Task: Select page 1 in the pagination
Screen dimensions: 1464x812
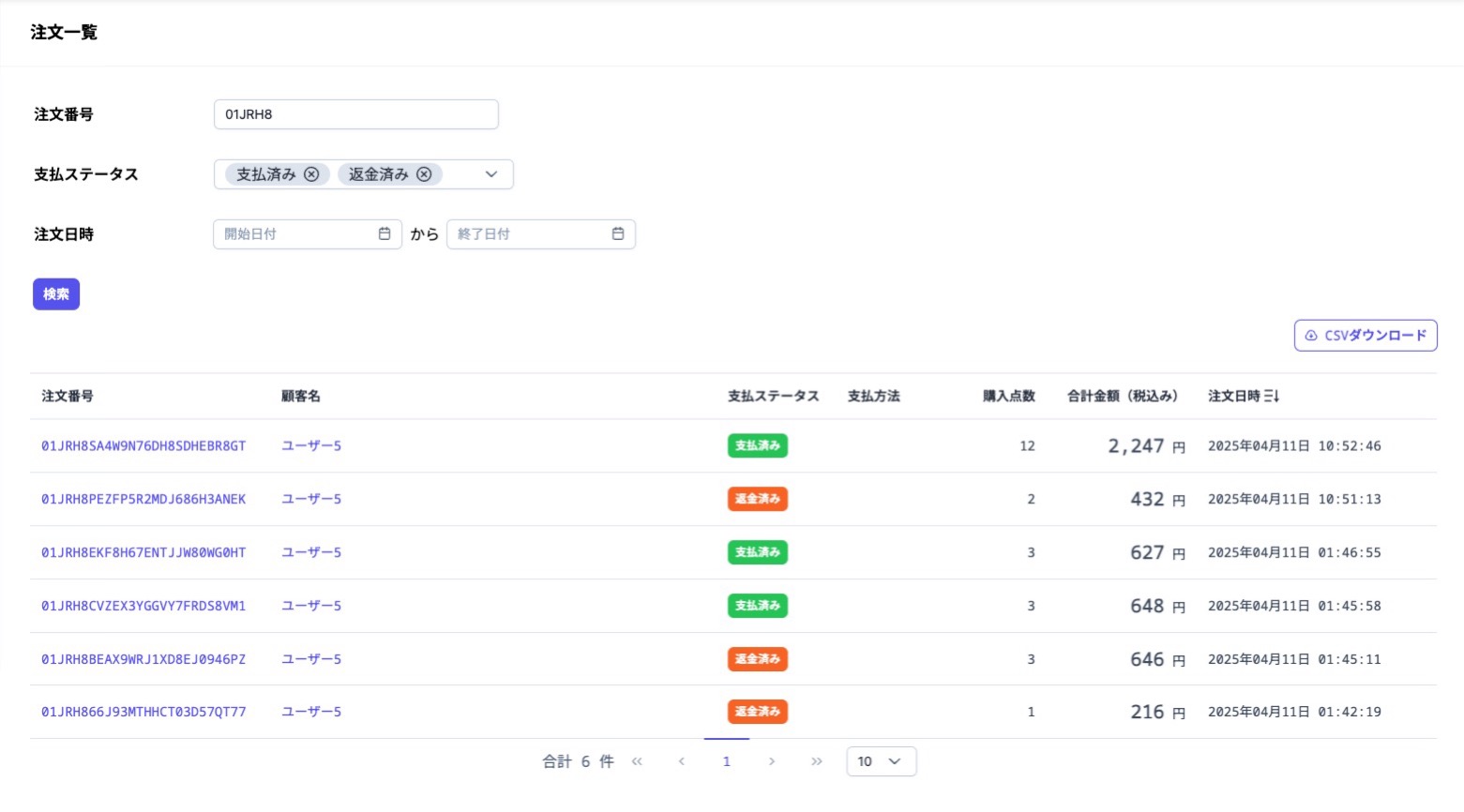Action: point(726,760)
